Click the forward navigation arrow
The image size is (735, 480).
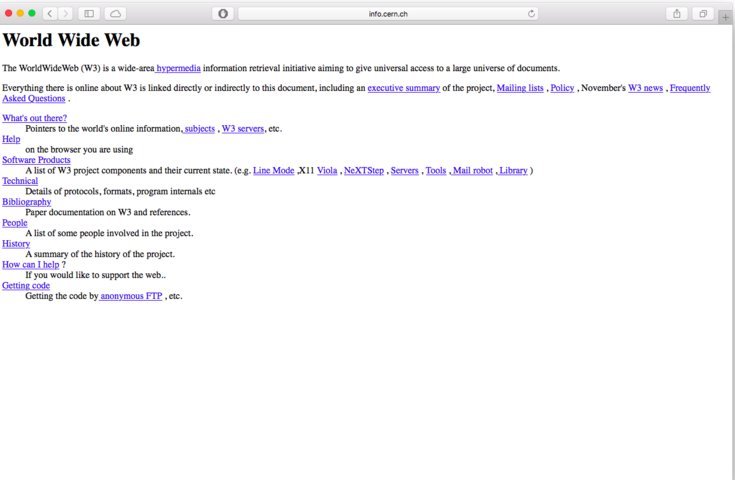pyautogui.click(x=66, y=13)
